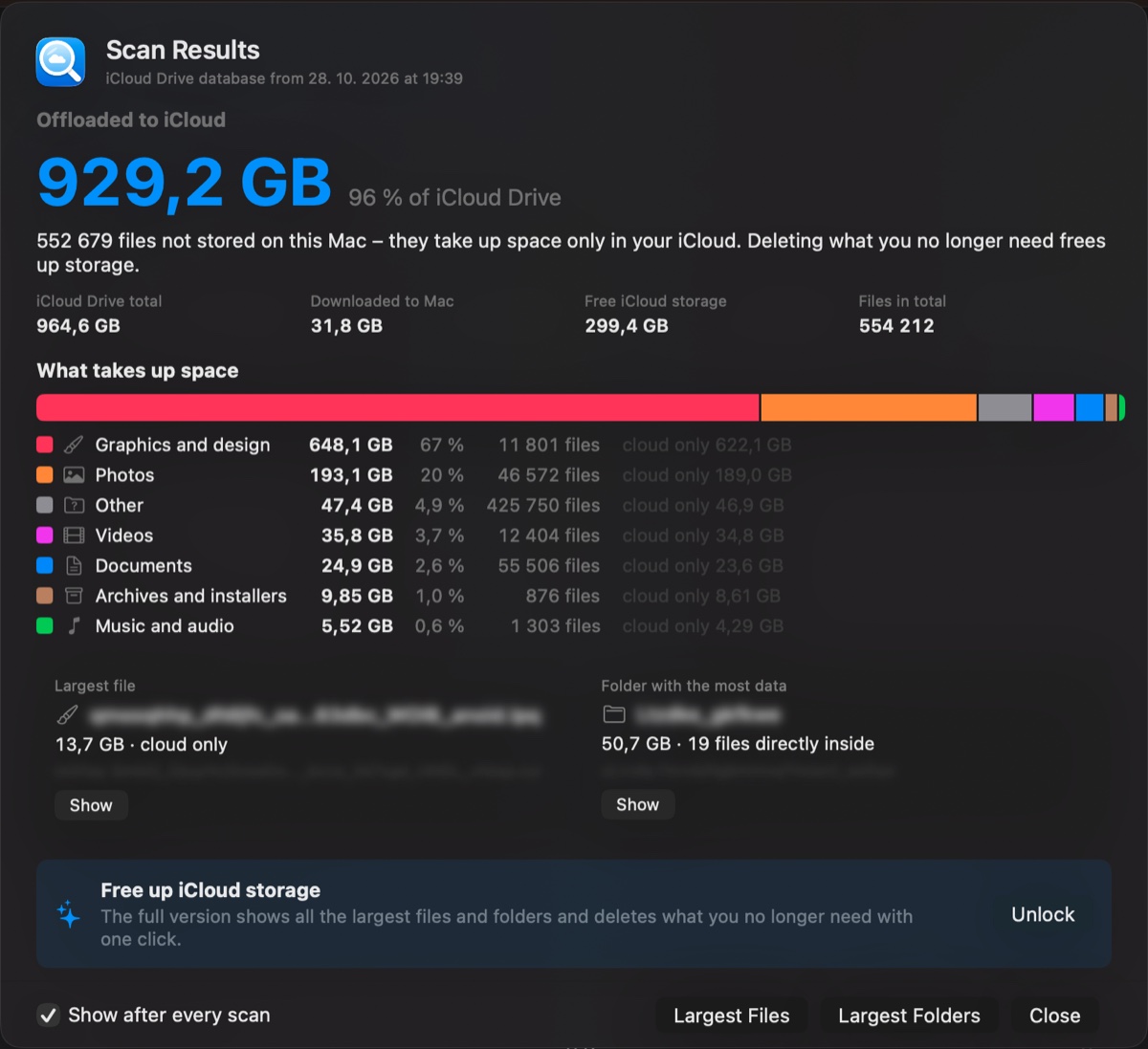The height and width of the screenshot is (1049, 1148).
Task: Unlock the full version
Action: click(x=1043, y=914)
